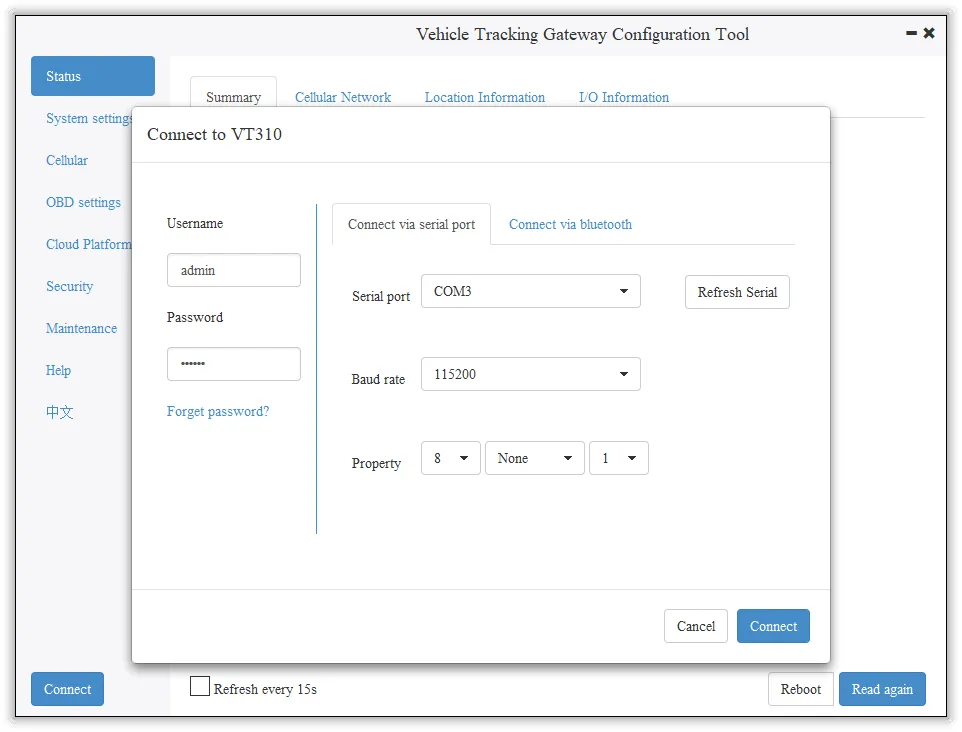Select the Connect via serial port tab
962x732 pixels.
[411, 225]
